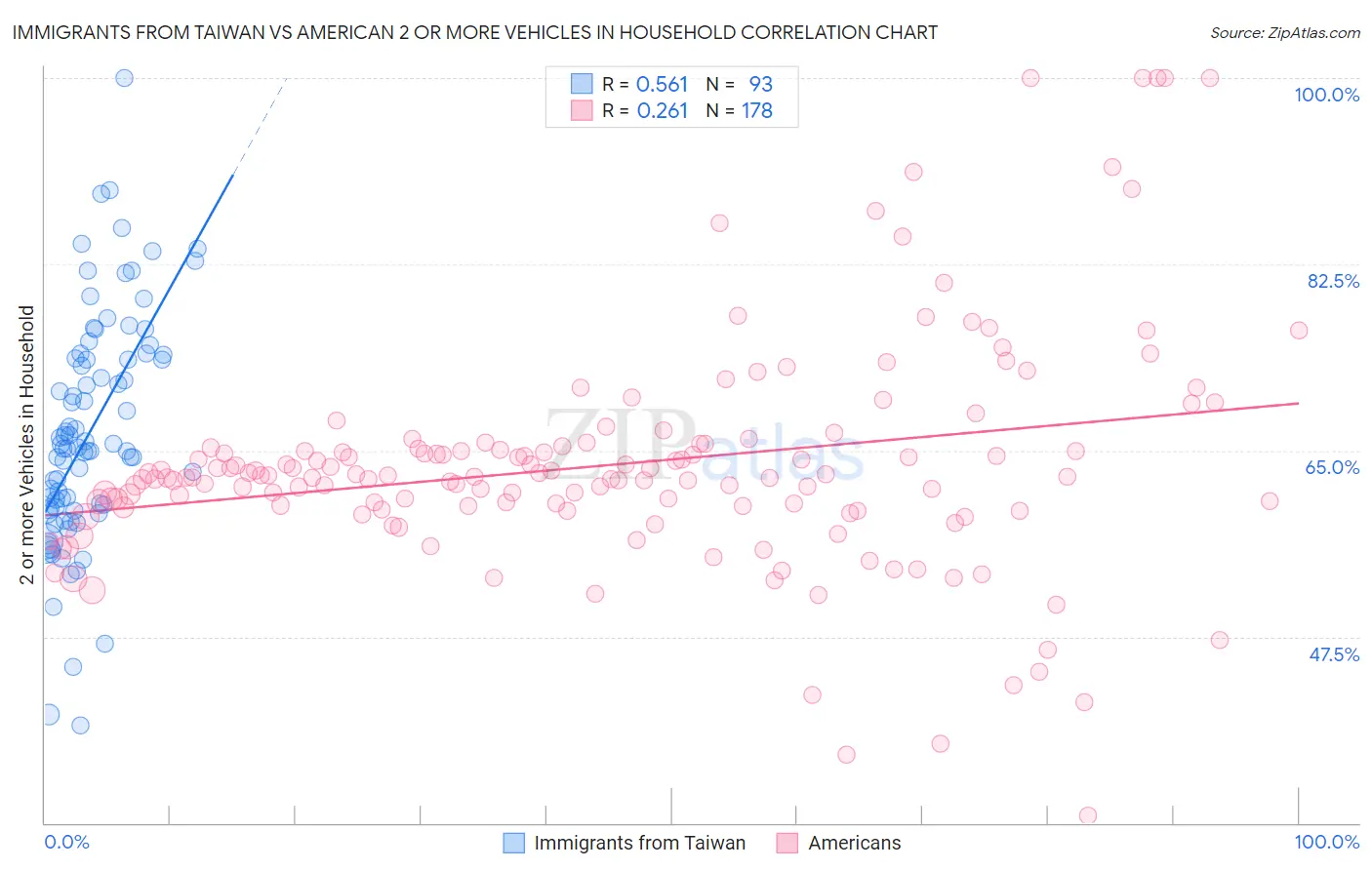Click the 82.5% y-axis label
Image resolution: width=1372 pixels, height=870 pixels.
1333,281
